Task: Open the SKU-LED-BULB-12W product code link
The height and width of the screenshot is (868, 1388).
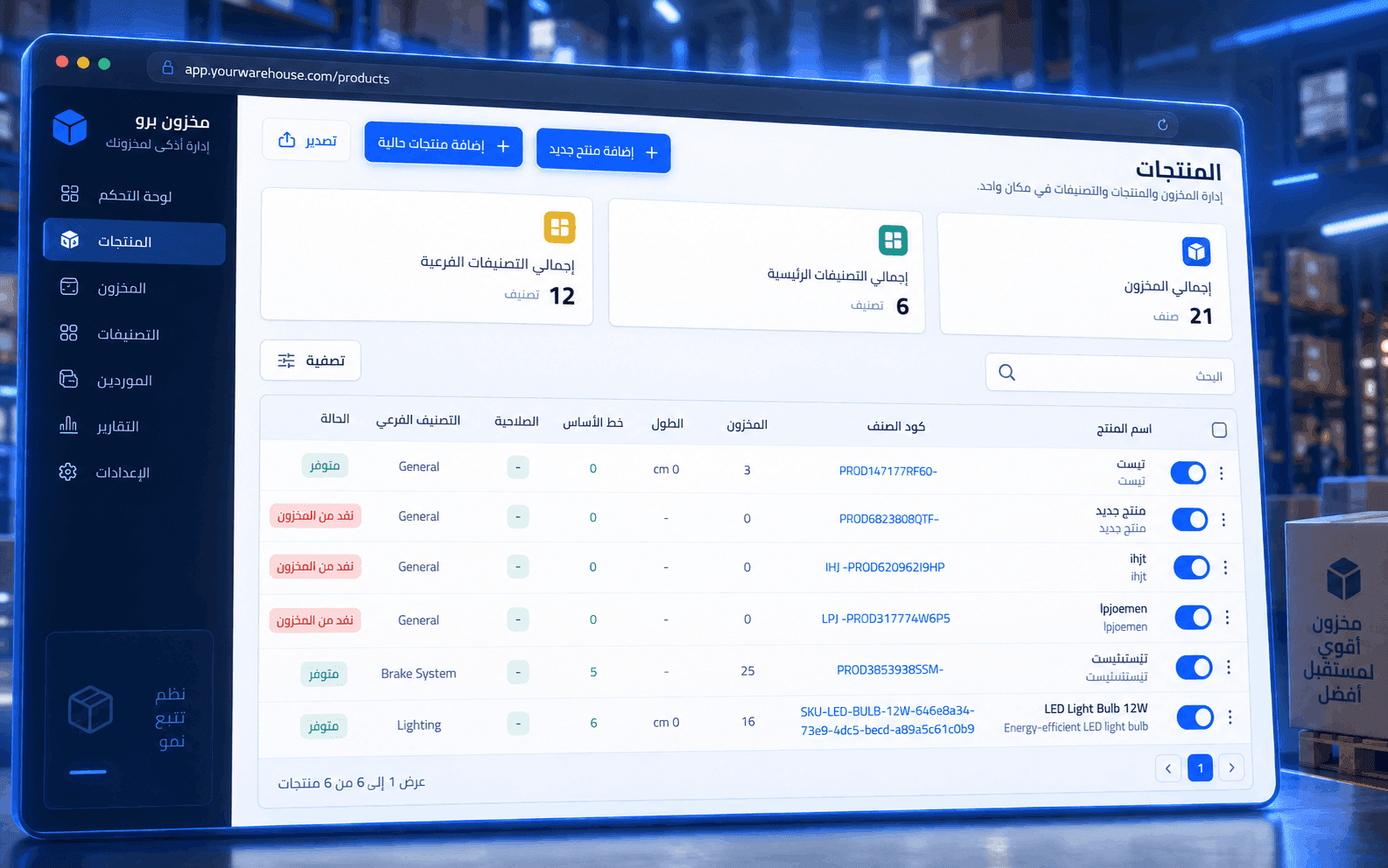Action: (x=887, y=720)
